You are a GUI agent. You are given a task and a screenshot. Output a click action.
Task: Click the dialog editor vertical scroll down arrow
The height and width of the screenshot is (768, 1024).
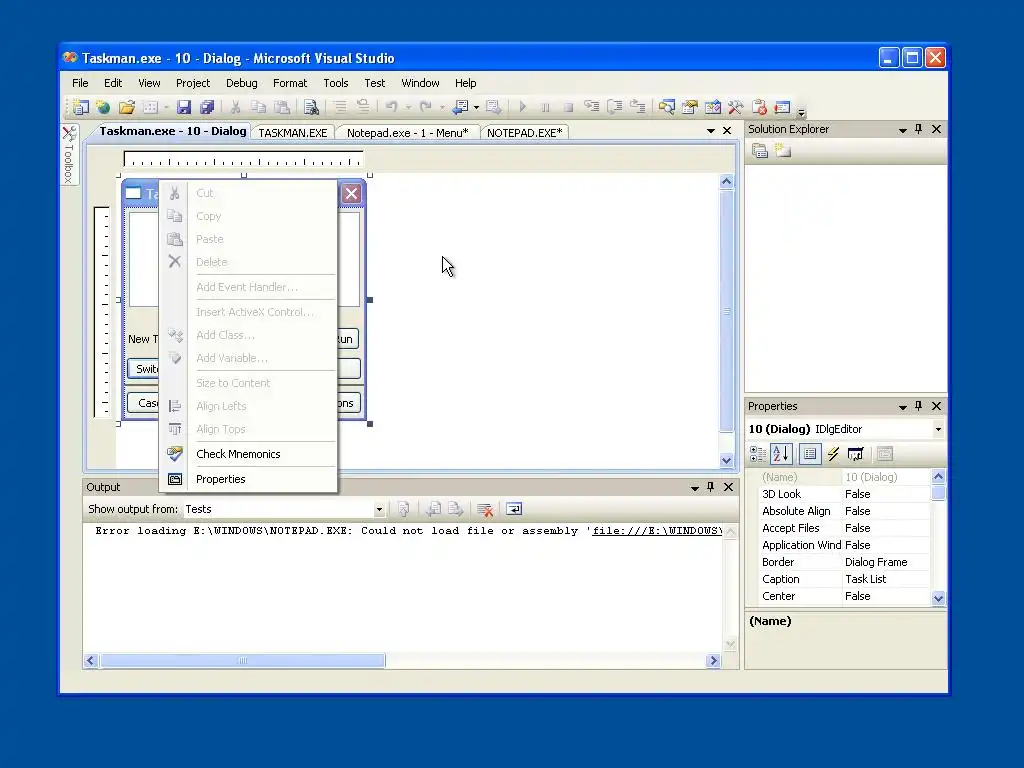726,460
